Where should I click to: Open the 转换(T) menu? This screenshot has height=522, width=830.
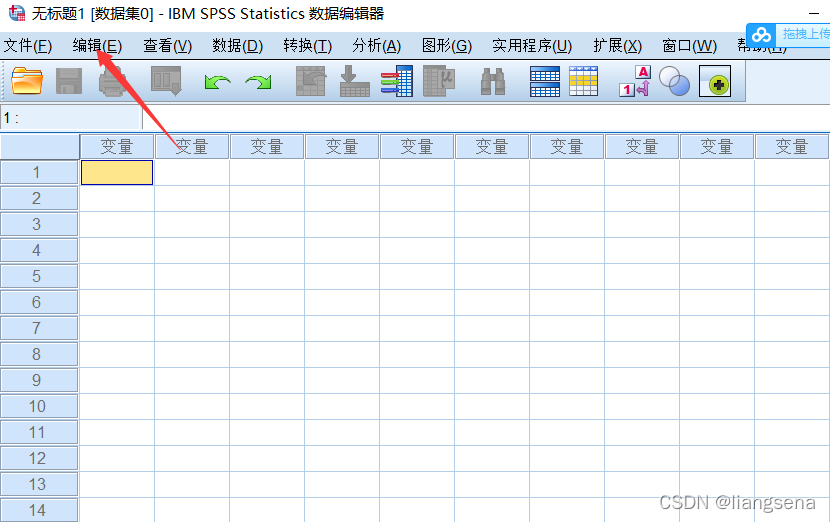[x=308, y=46]
